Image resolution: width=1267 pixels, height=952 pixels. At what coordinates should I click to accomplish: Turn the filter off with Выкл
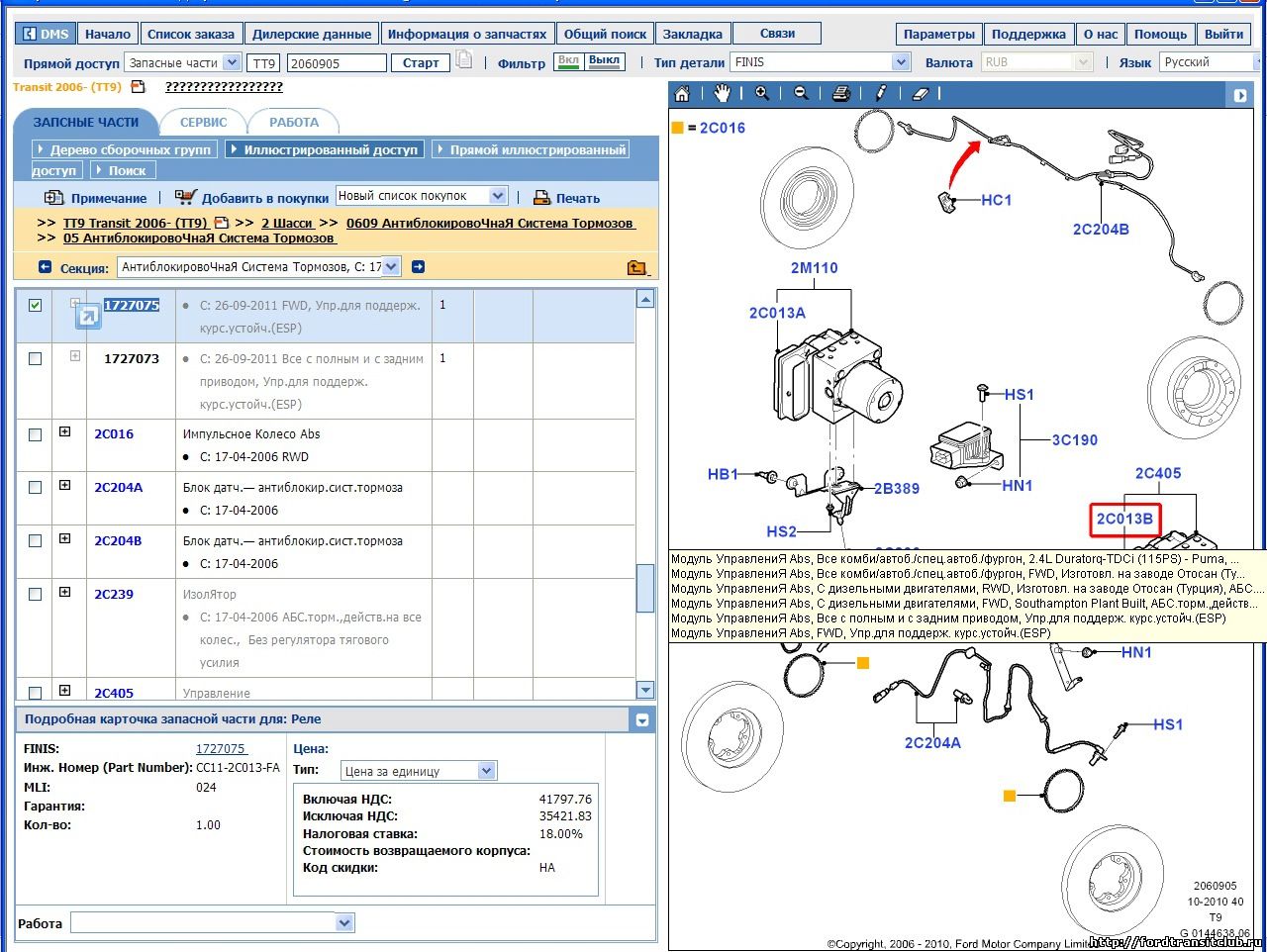click(604, 60)
